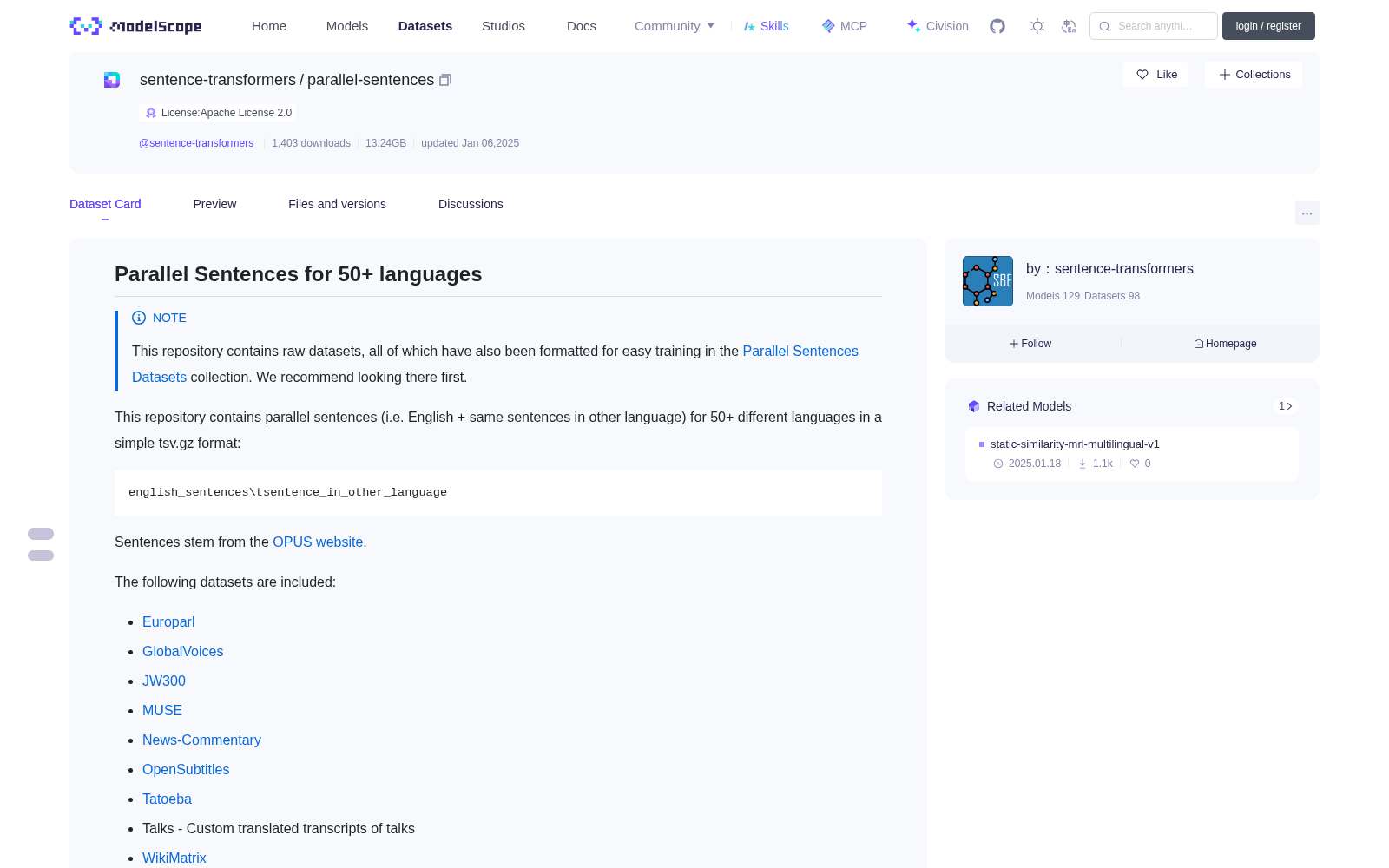1389x868 pixels.
Task: Open the OPUS website link
Action: click(318, 542)
